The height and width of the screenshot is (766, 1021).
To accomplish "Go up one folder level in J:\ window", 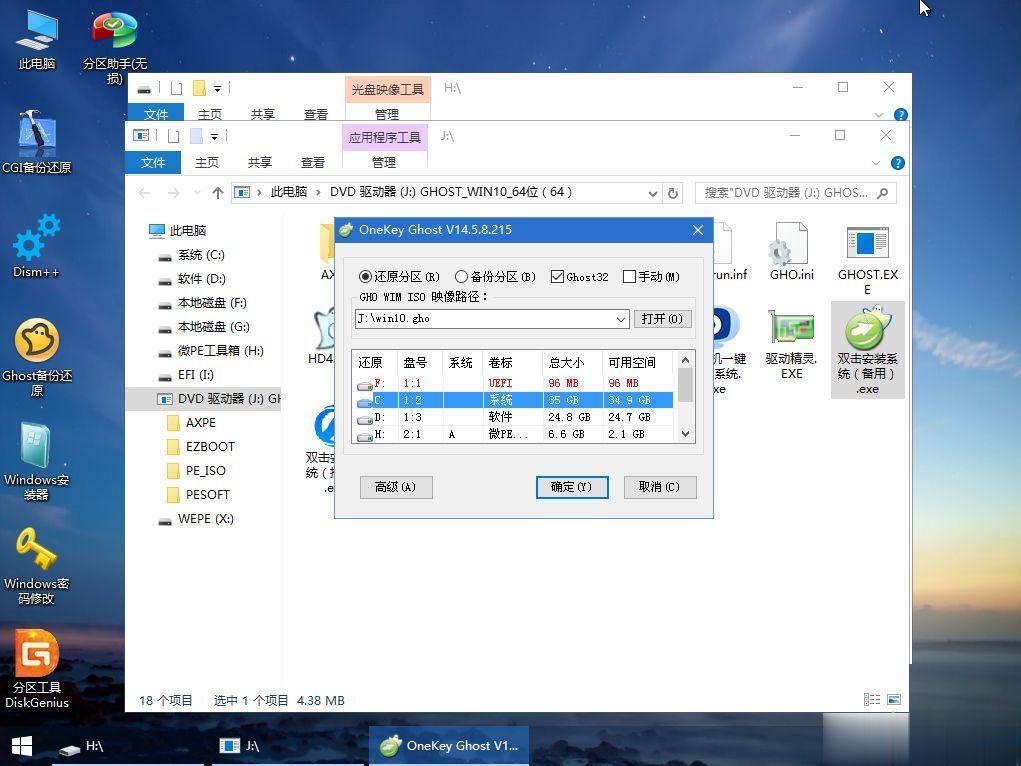I will [217, 193].
